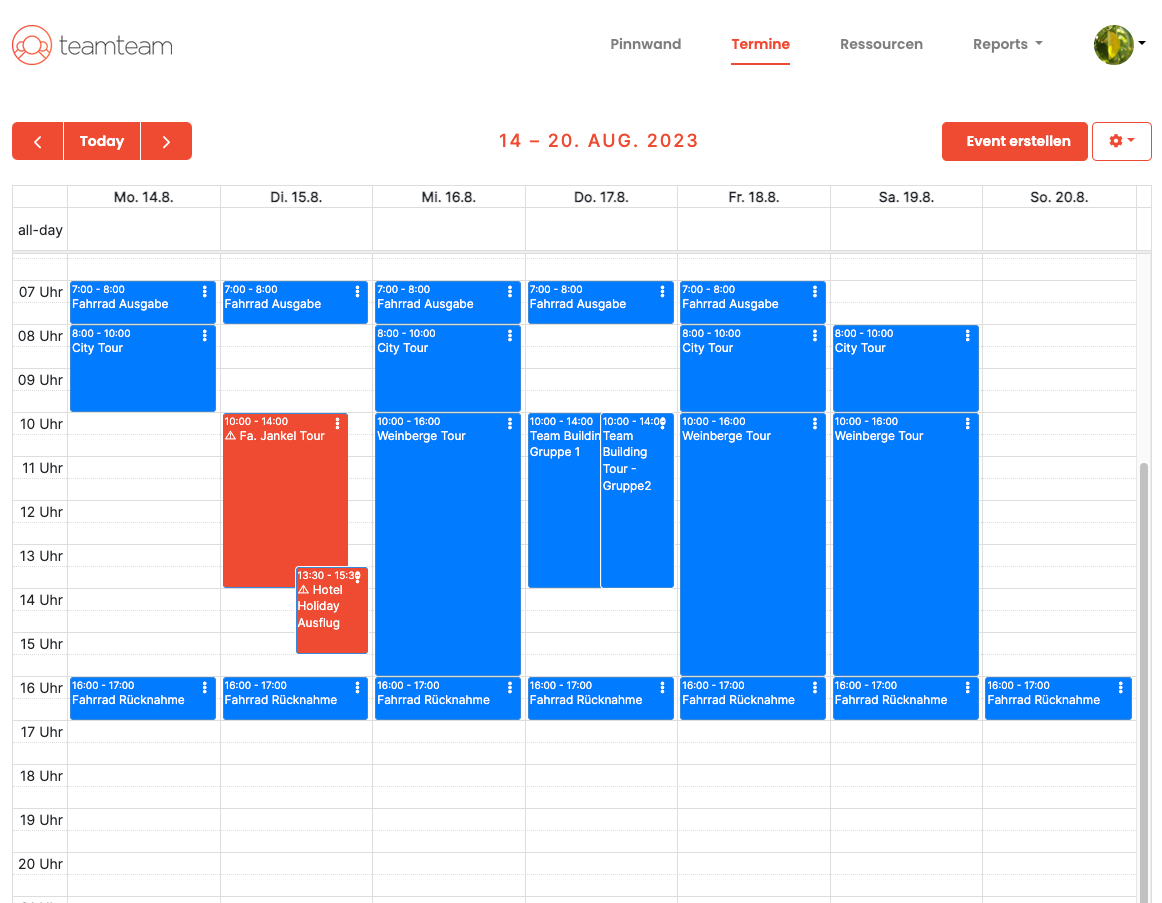The height and width of the screenshot is (903, 1162).
Task: Open options menu of Team Building Gruppe2
Action: [663, 424]
